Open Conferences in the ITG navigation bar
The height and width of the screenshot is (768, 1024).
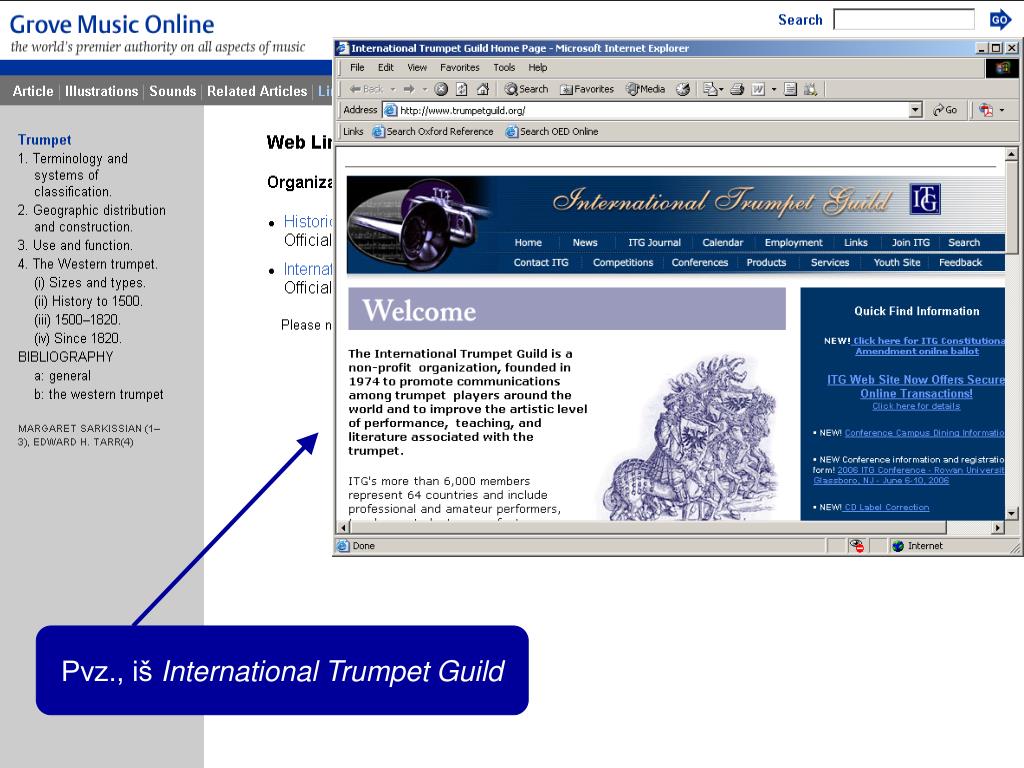(699, 263)
